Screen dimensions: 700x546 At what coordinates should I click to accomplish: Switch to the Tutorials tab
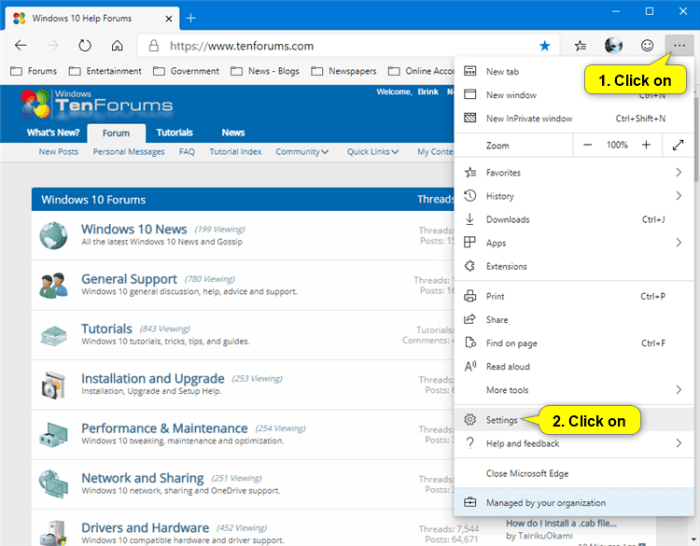point(174,133)
